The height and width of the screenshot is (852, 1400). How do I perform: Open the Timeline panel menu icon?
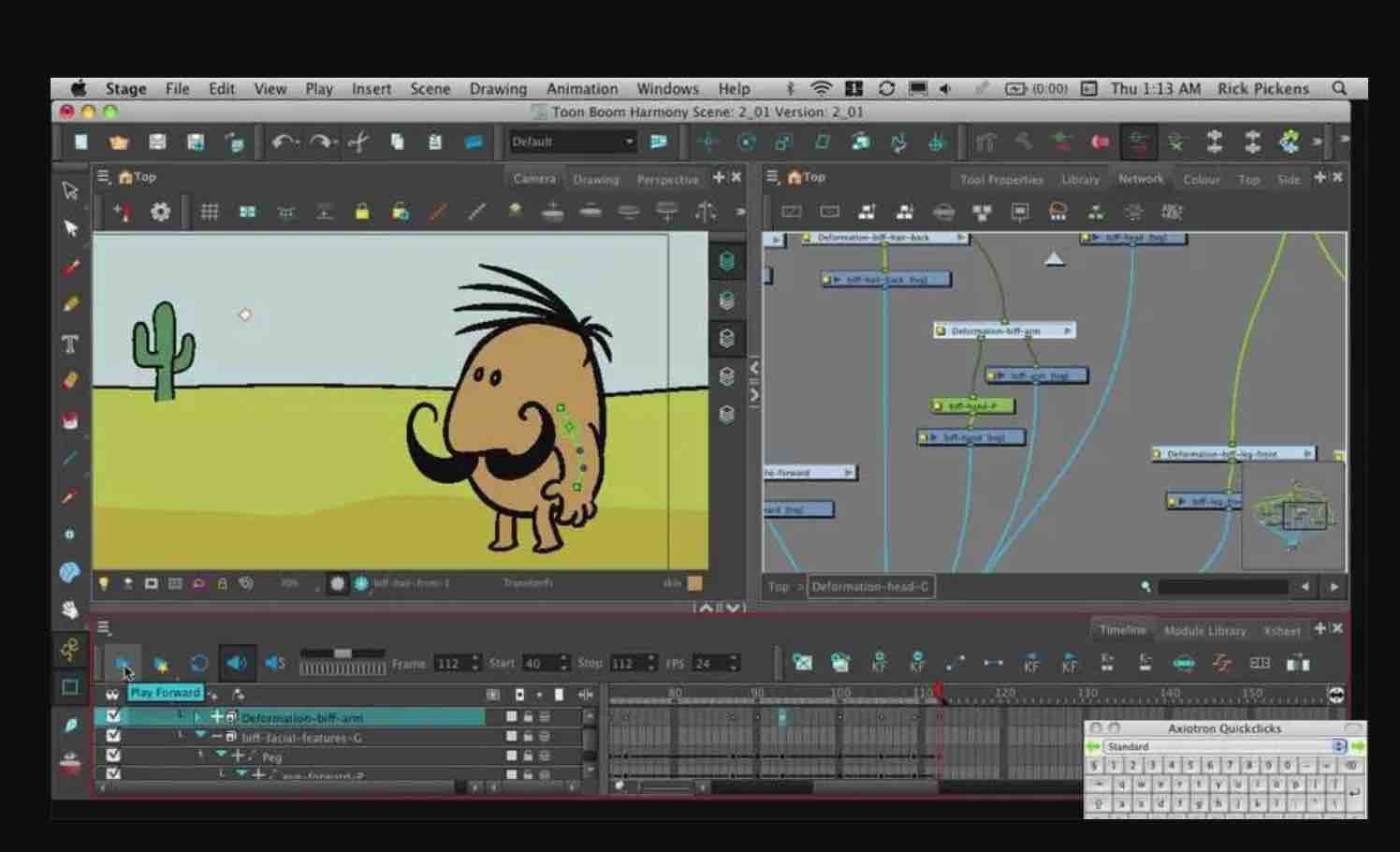tap(104, 627)
